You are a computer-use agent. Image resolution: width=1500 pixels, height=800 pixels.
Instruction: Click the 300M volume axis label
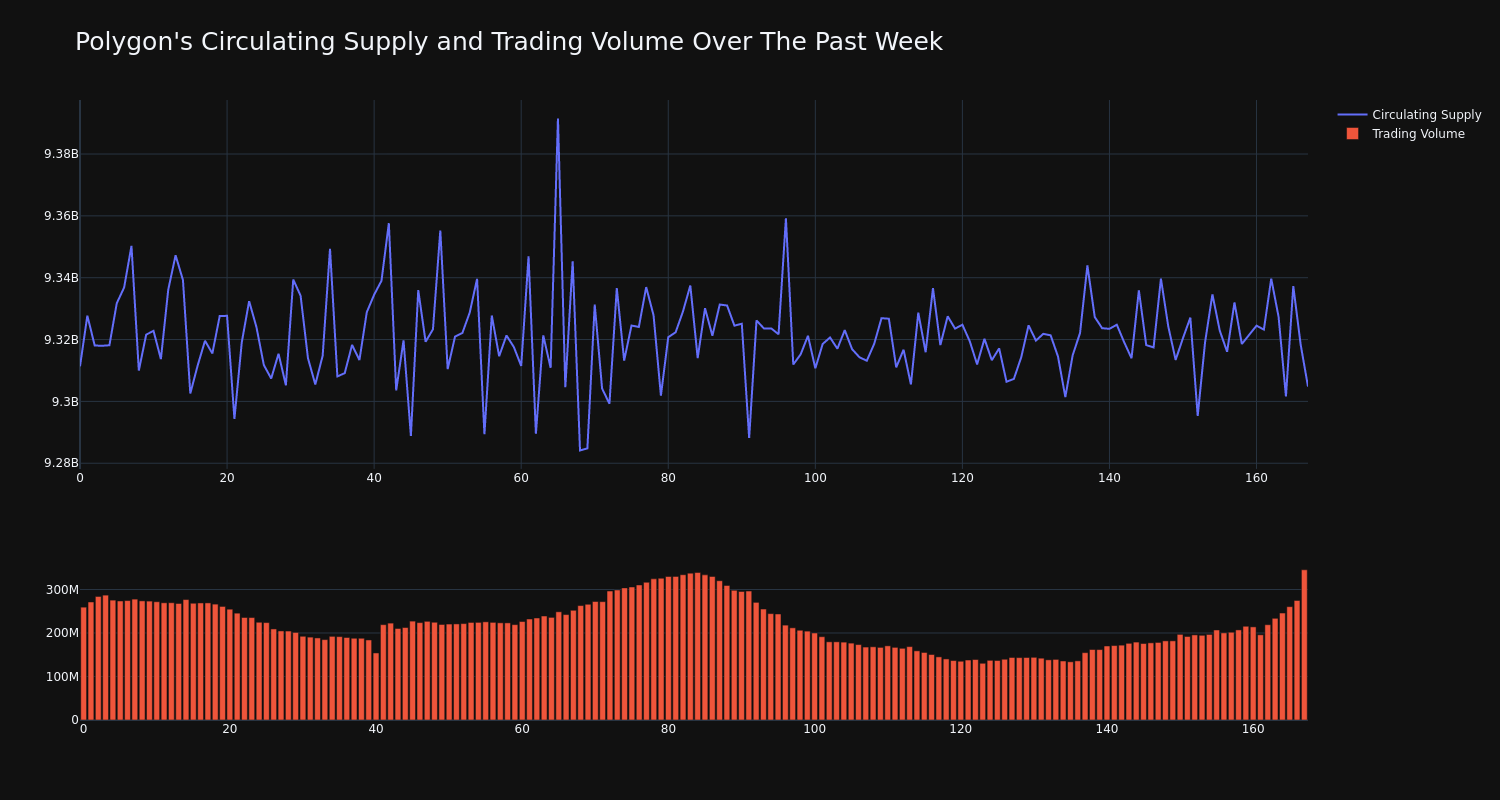[61, 590]
